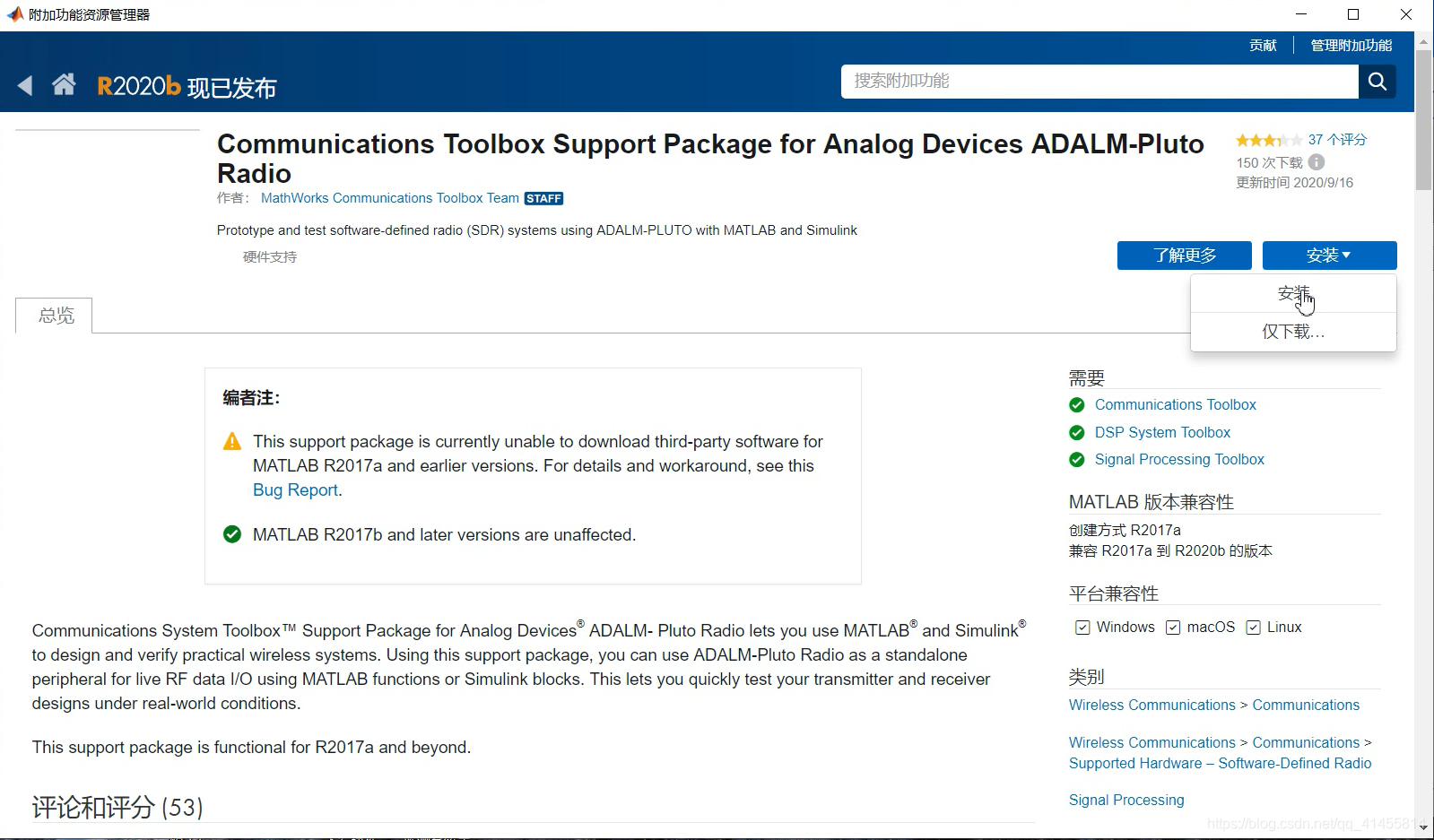Open the Bug Report link

click(x=295, y=490)
